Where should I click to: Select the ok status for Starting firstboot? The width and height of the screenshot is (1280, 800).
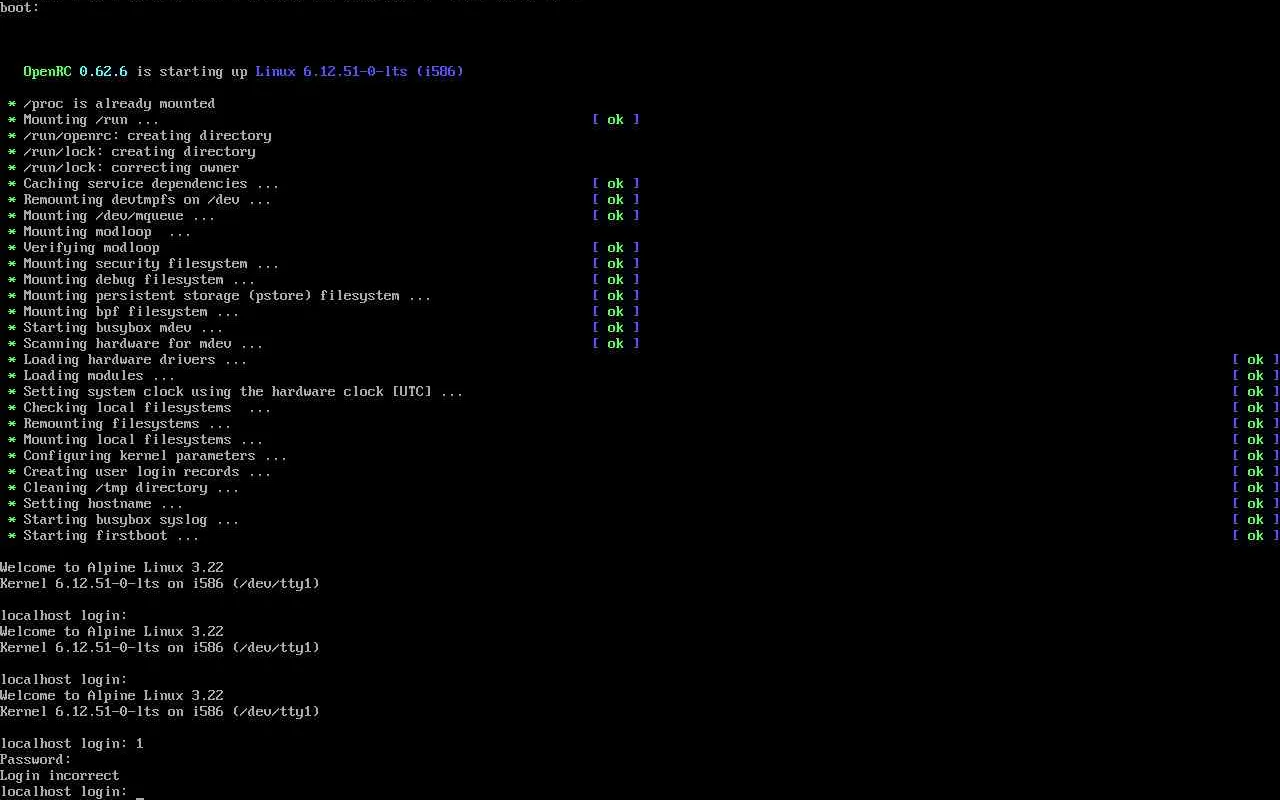click(x=1256, y=536)
